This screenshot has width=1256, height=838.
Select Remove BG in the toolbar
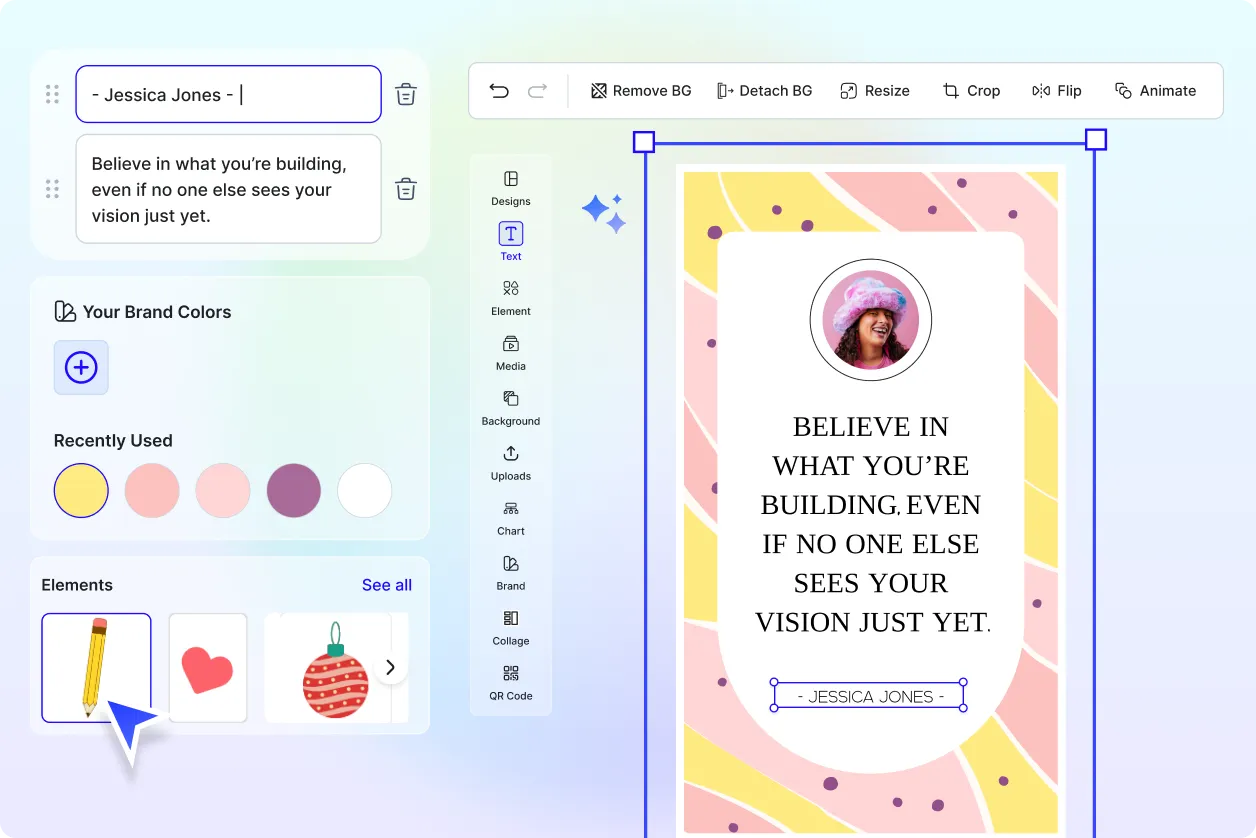pos(641,91)
